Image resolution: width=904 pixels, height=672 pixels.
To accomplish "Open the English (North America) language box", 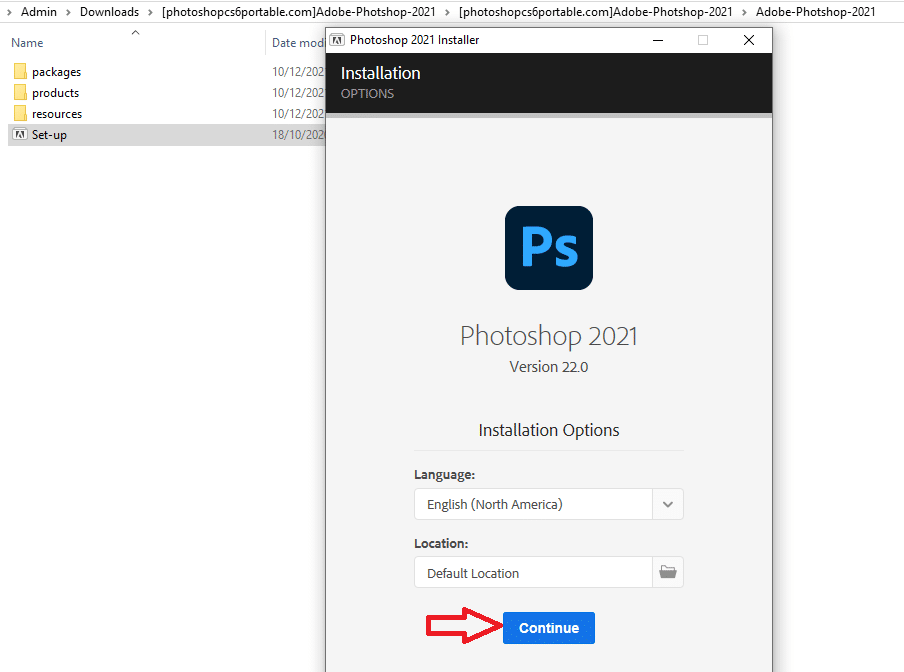I will click(x=533, y=504).
